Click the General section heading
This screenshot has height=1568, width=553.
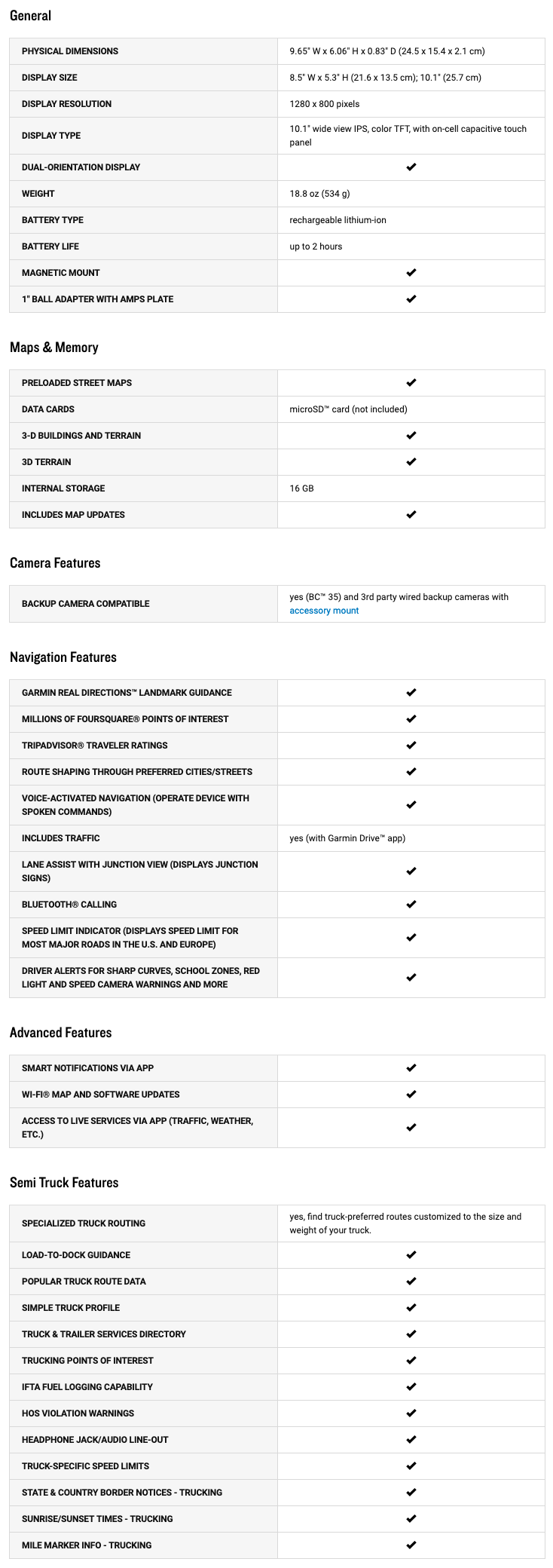tap(31, 16)
